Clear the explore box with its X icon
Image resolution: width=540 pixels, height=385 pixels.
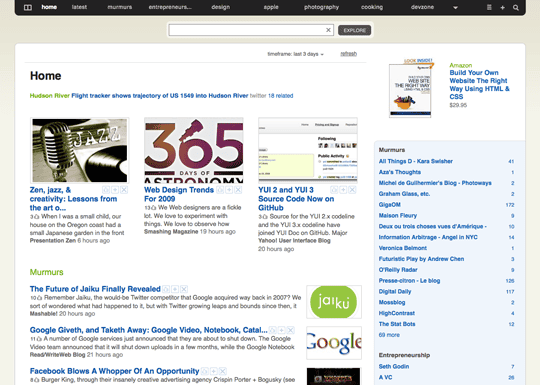tap(328, 30)
